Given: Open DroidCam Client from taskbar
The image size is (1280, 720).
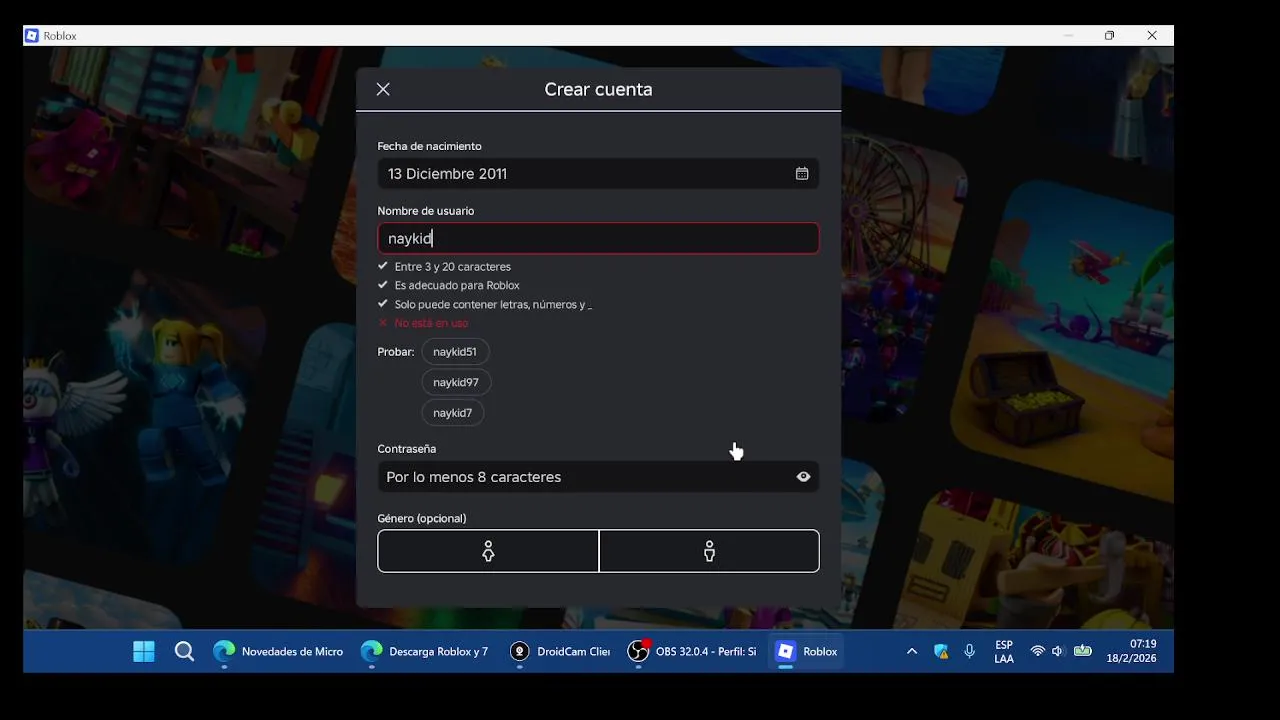Looking at the screenshot, I should pos(560,652).
